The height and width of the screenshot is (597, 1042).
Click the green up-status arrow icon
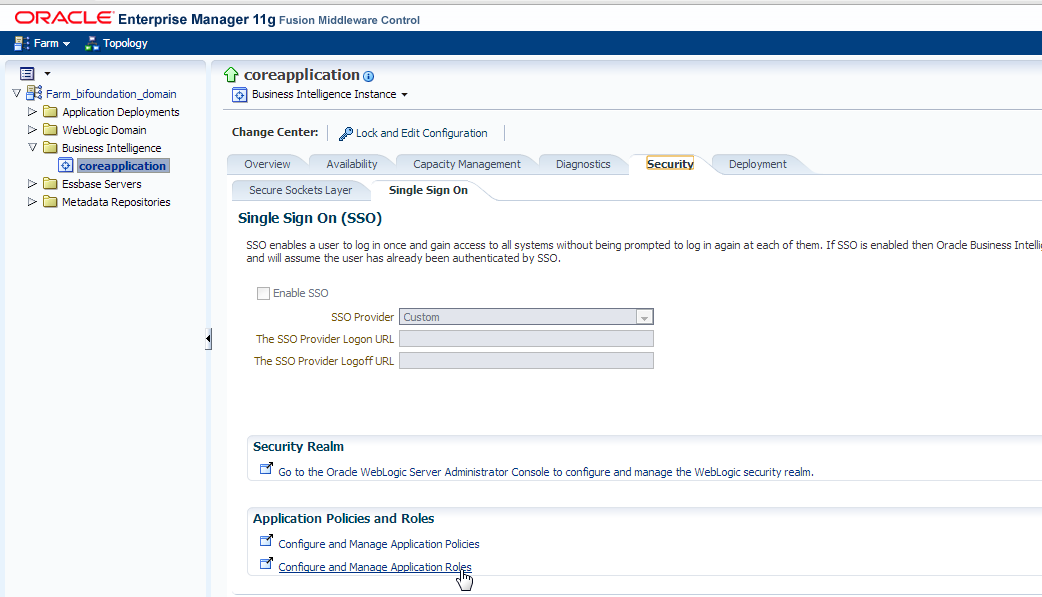(x=231, y=74)
